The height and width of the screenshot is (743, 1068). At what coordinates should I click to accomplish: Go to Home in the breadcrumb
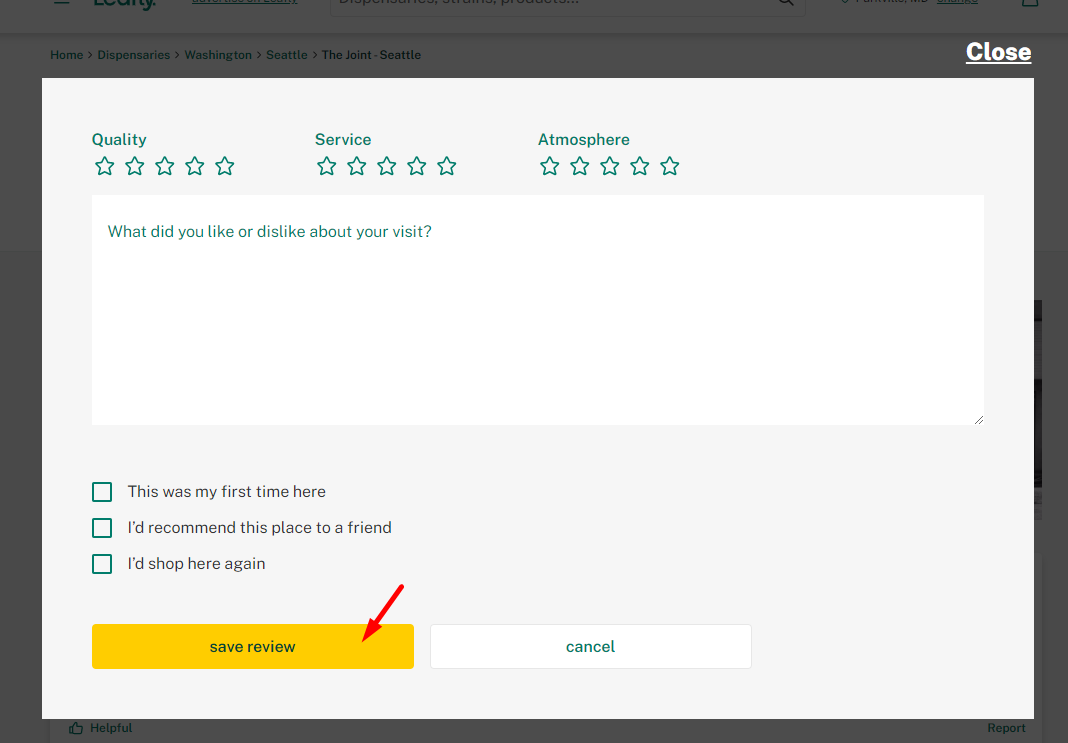click(x=67, y=54)
